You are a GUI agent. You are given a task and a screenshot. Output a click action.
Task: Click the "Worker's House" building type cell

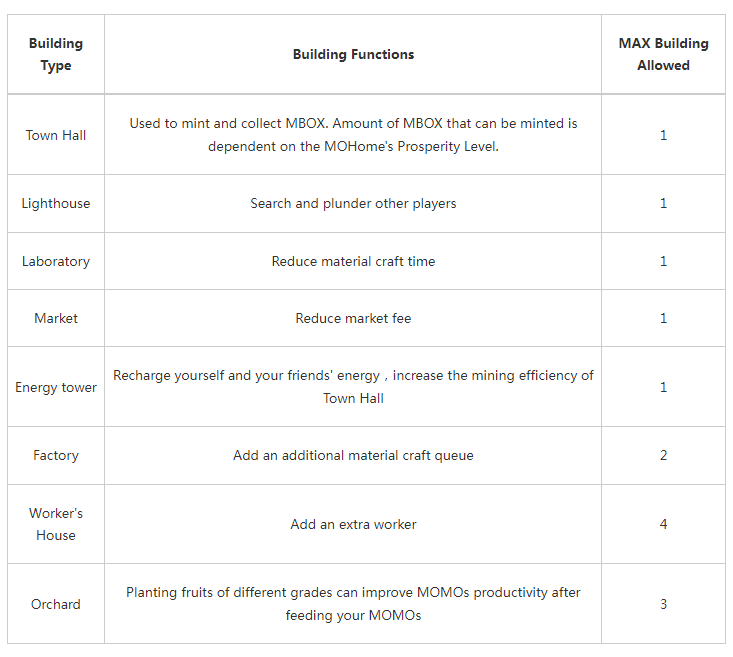click(x=56, y=524)
